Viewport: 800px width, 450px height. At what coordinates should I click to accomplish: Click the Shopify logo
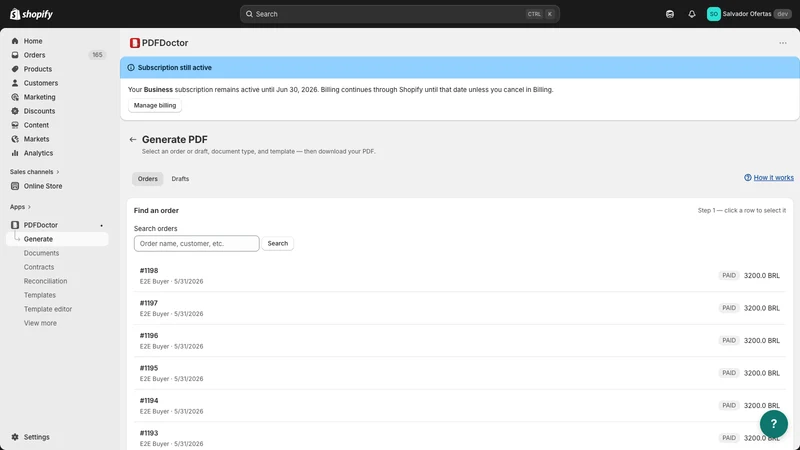[x=31, y=14]
